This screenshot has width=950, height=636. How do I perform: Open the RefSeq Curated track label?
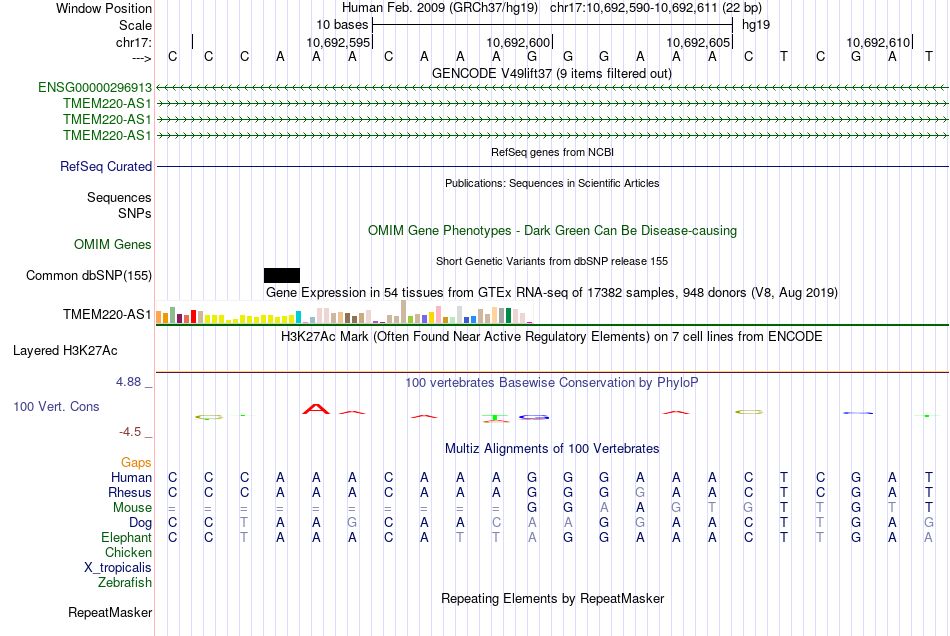(x=105, y=167)
